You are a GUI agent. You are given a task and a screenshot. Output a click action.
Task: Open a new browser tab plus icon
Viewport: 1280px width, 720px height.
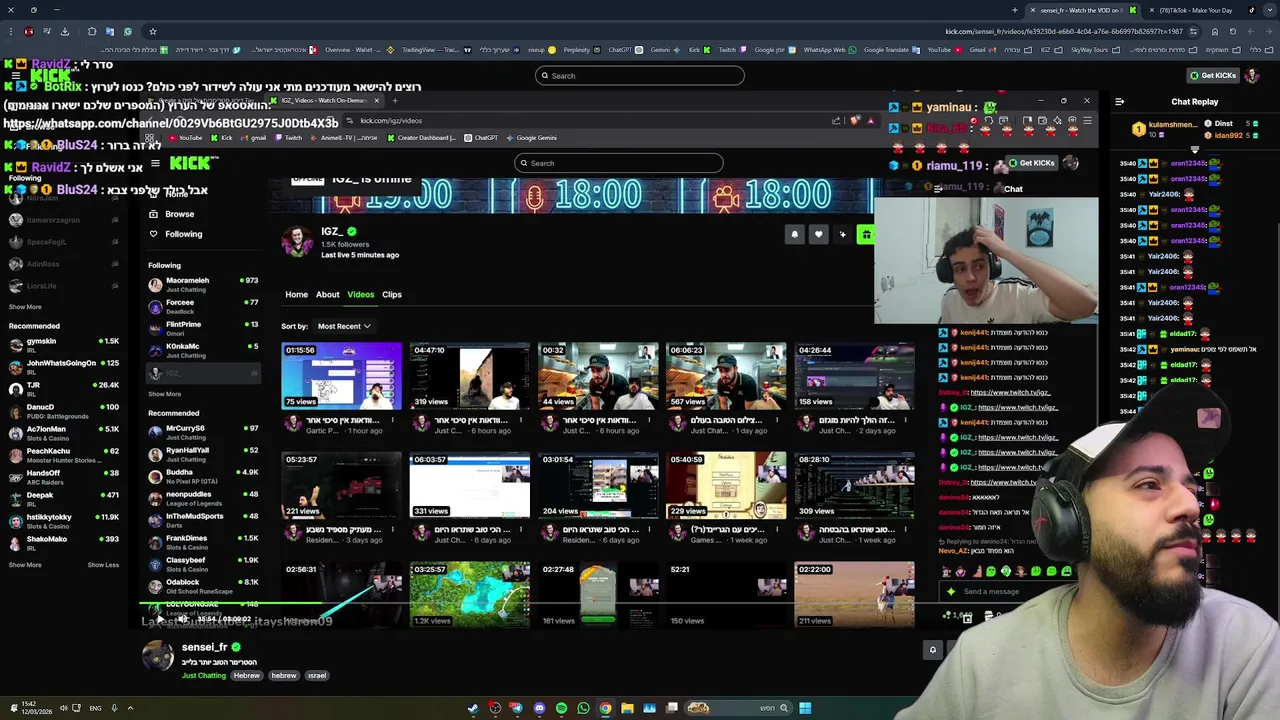coord(1014,10)
